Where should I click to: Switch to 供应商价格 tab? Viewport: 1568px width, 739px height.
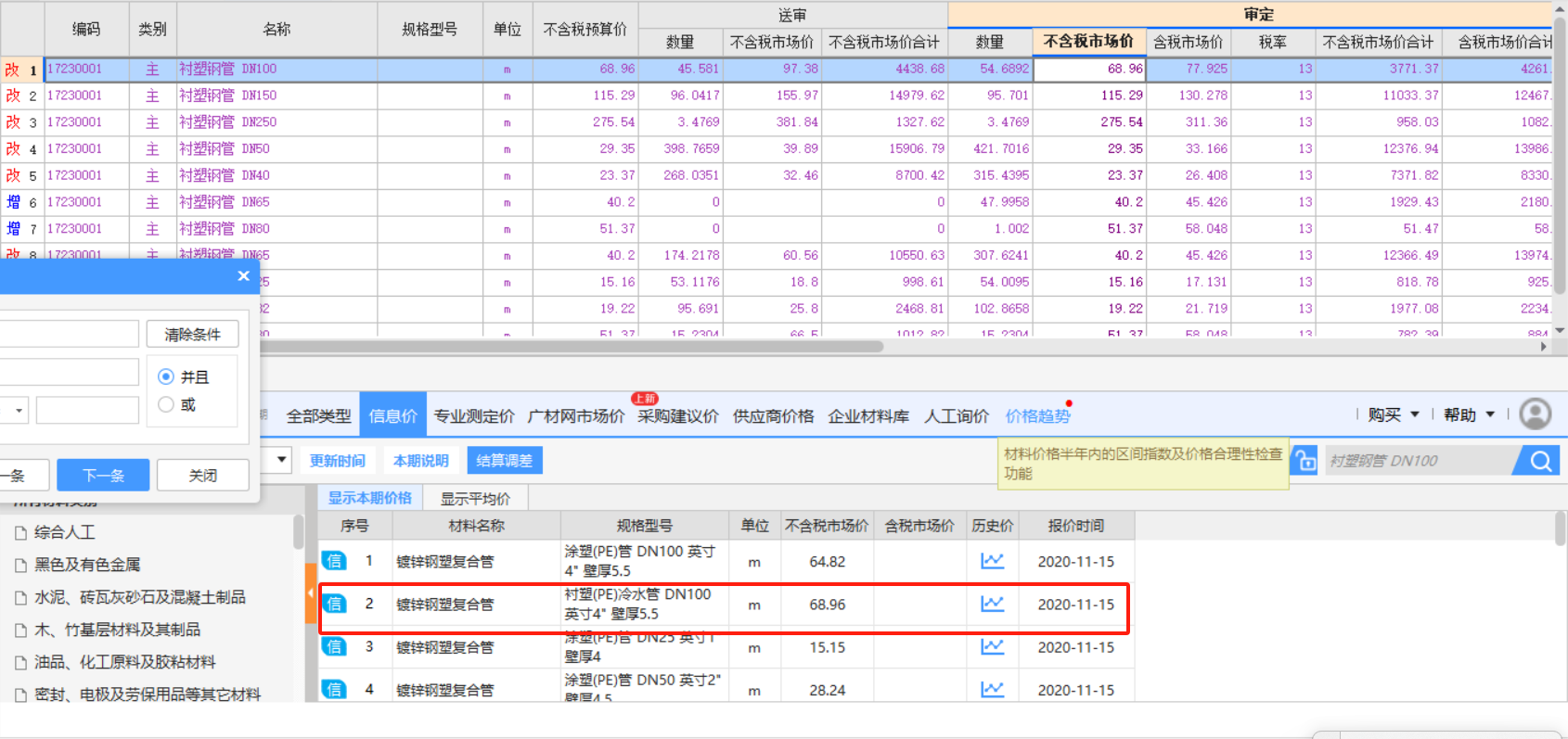(x=774, y=416)
